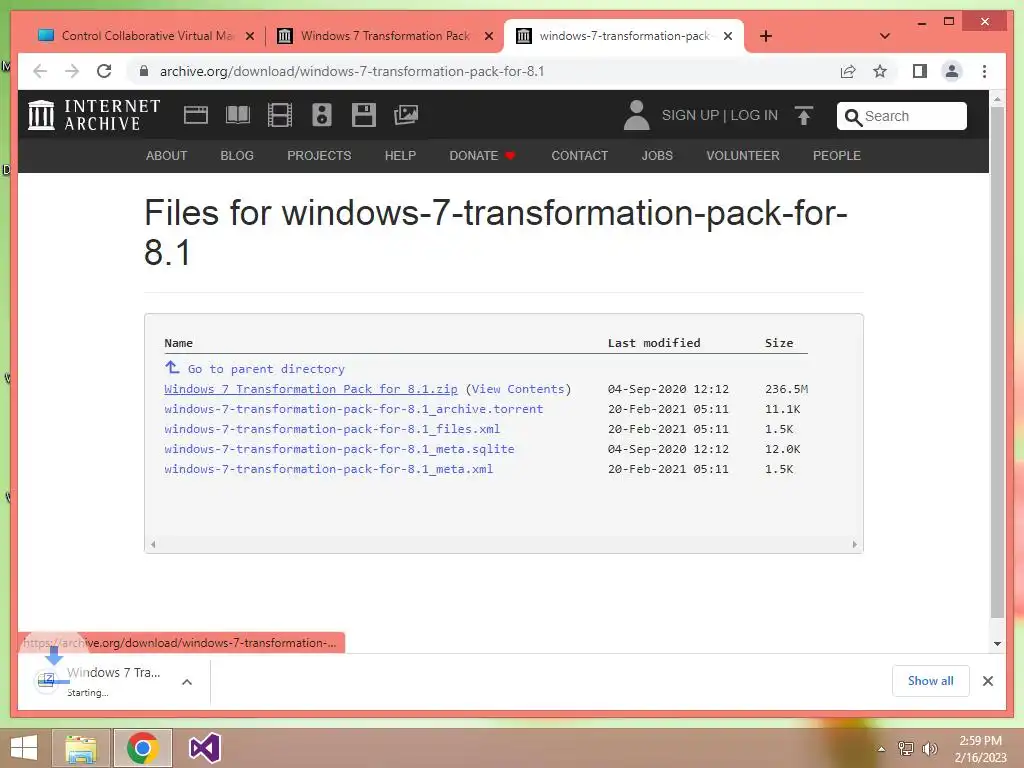Open a new tab with the plus button

pyautogui.click(x=766, y=36)
